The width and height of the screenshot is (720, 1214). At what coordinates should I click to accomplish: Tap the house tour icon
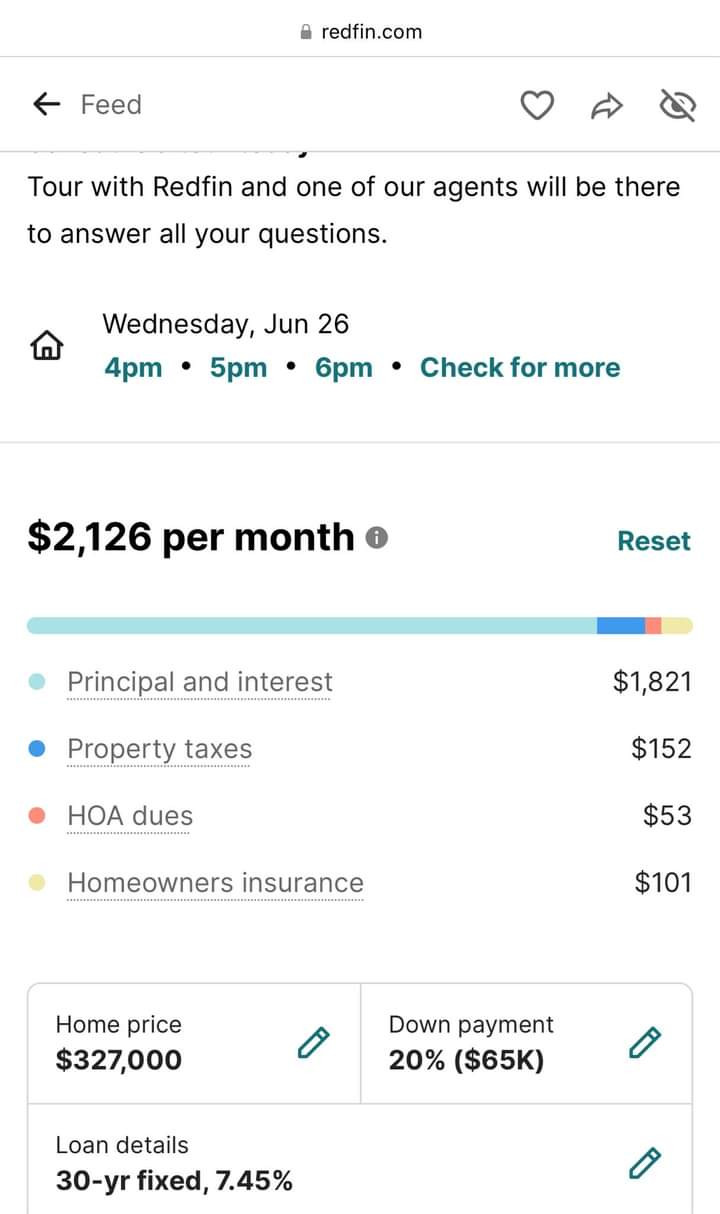coord(47,346)
